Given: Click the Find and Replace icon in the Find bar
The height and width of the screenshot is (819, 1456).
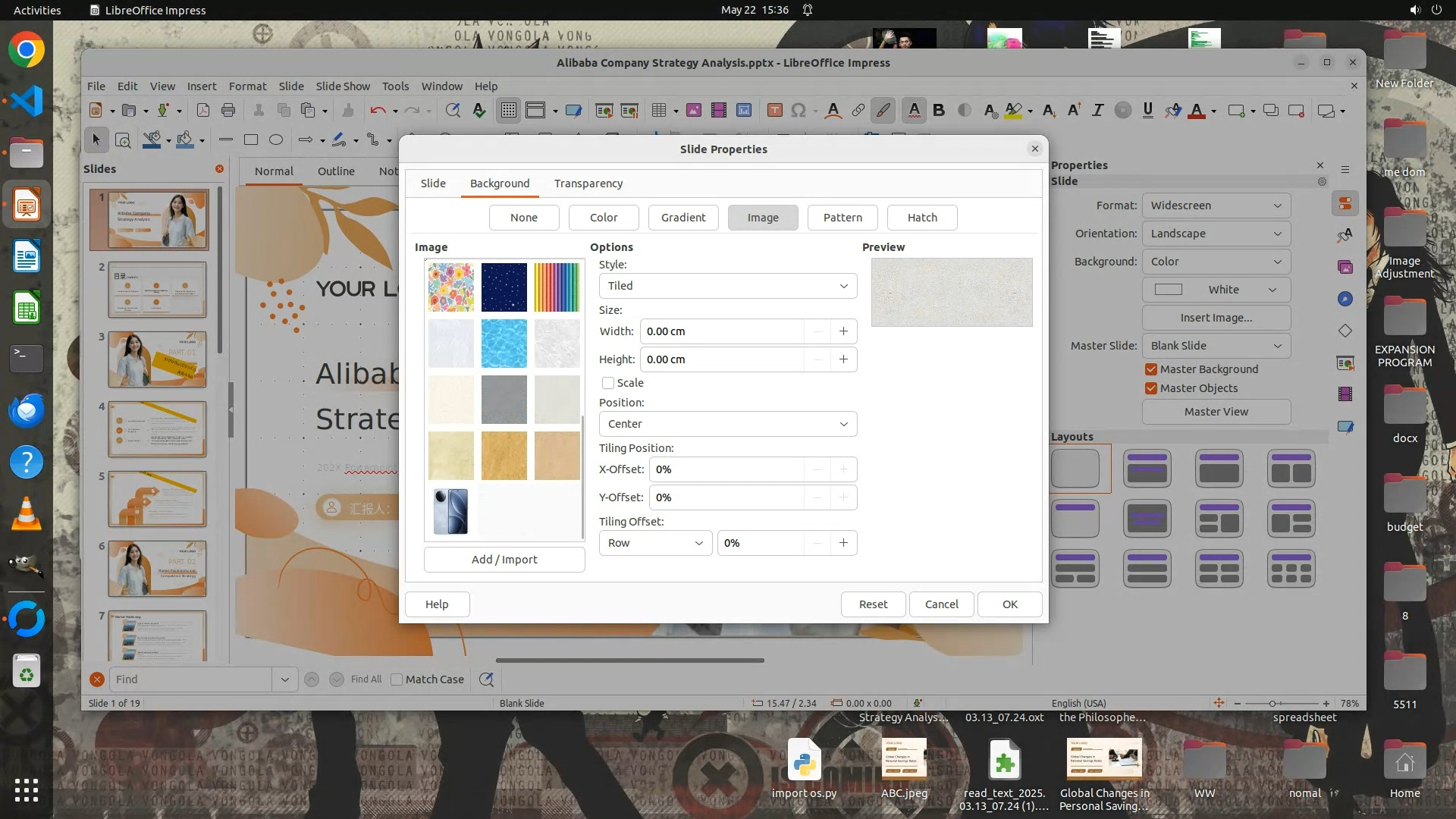Looking at the screenshot, I should tap(486, 679).
